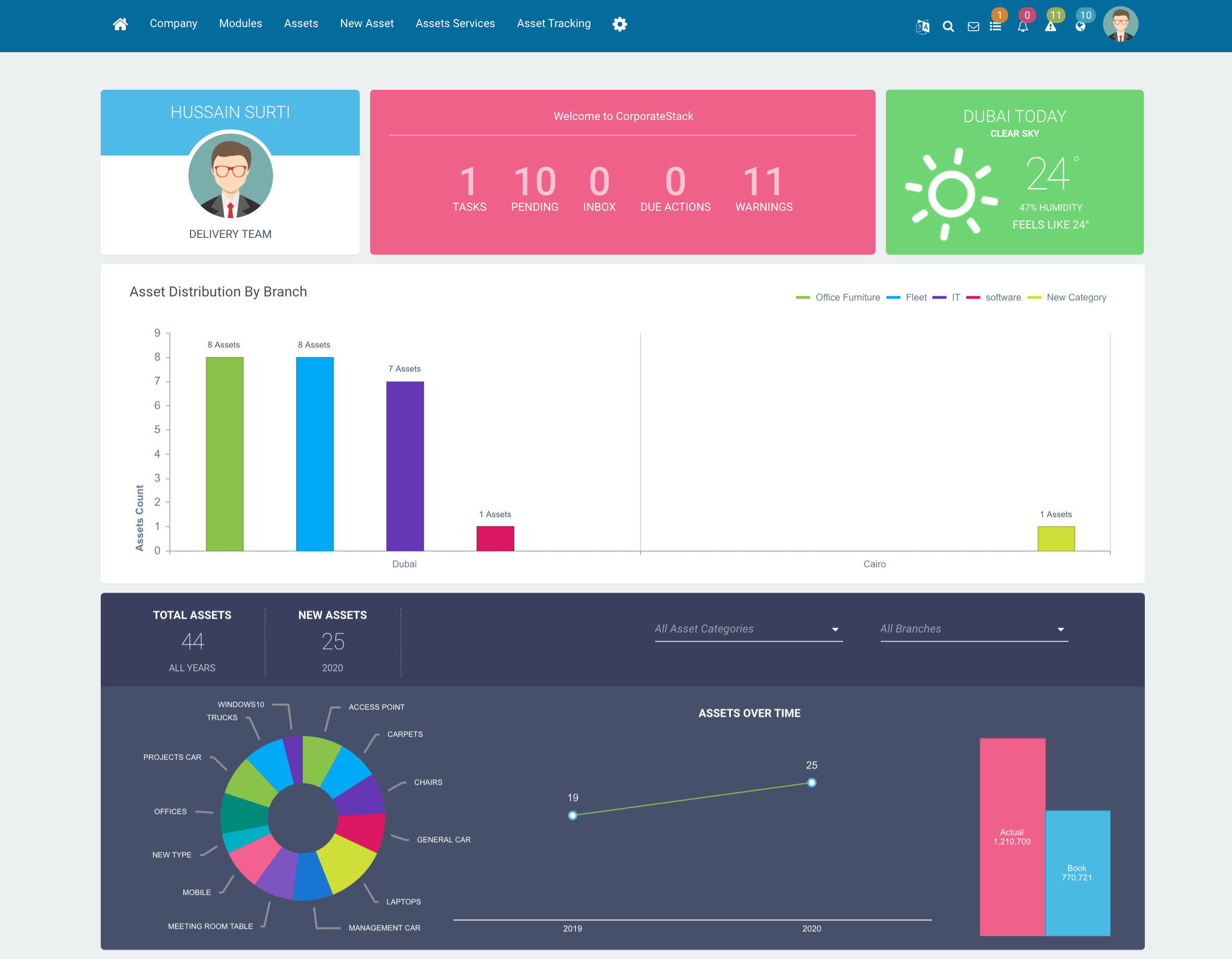Expand the All Asset Categories dropdown
This screenshot has height=959, width=1232.
tap(749, 629)
